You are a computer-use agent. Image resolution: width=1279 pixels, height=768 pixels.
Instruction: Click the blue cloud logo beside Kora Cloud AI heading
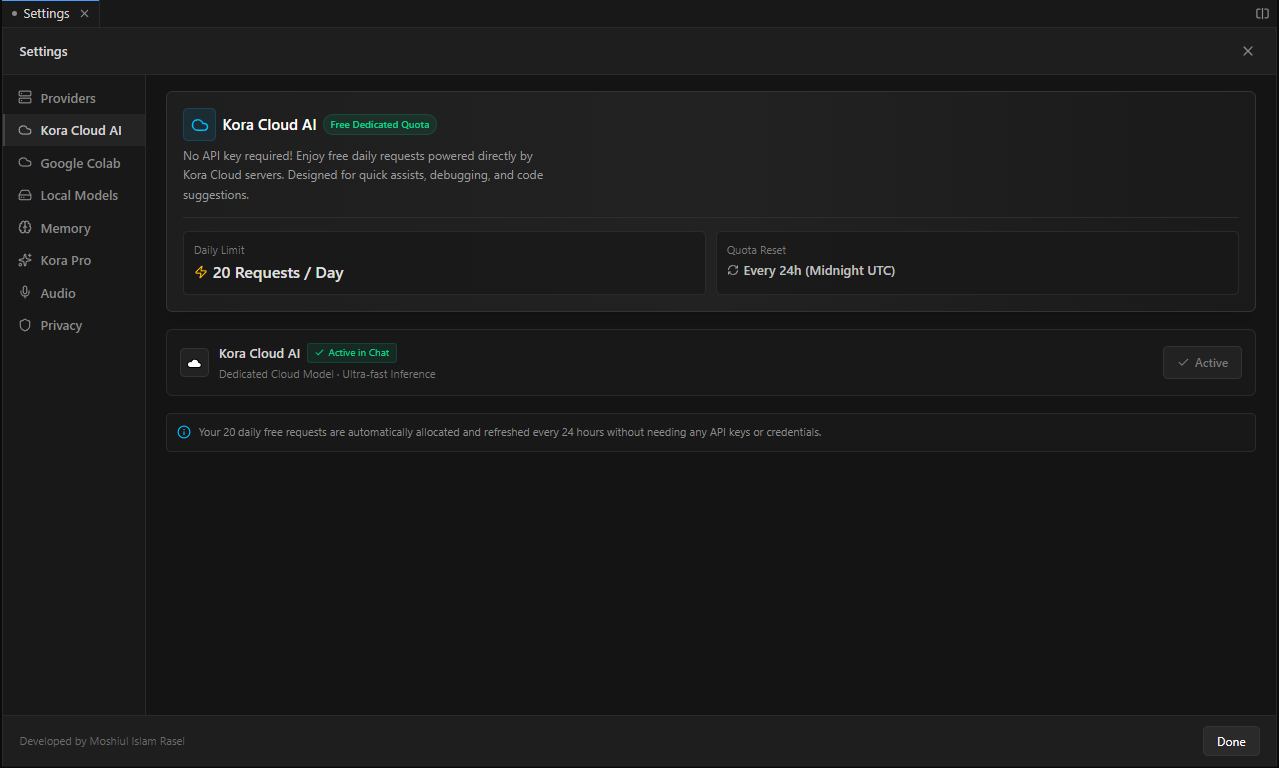coord(199,125)
